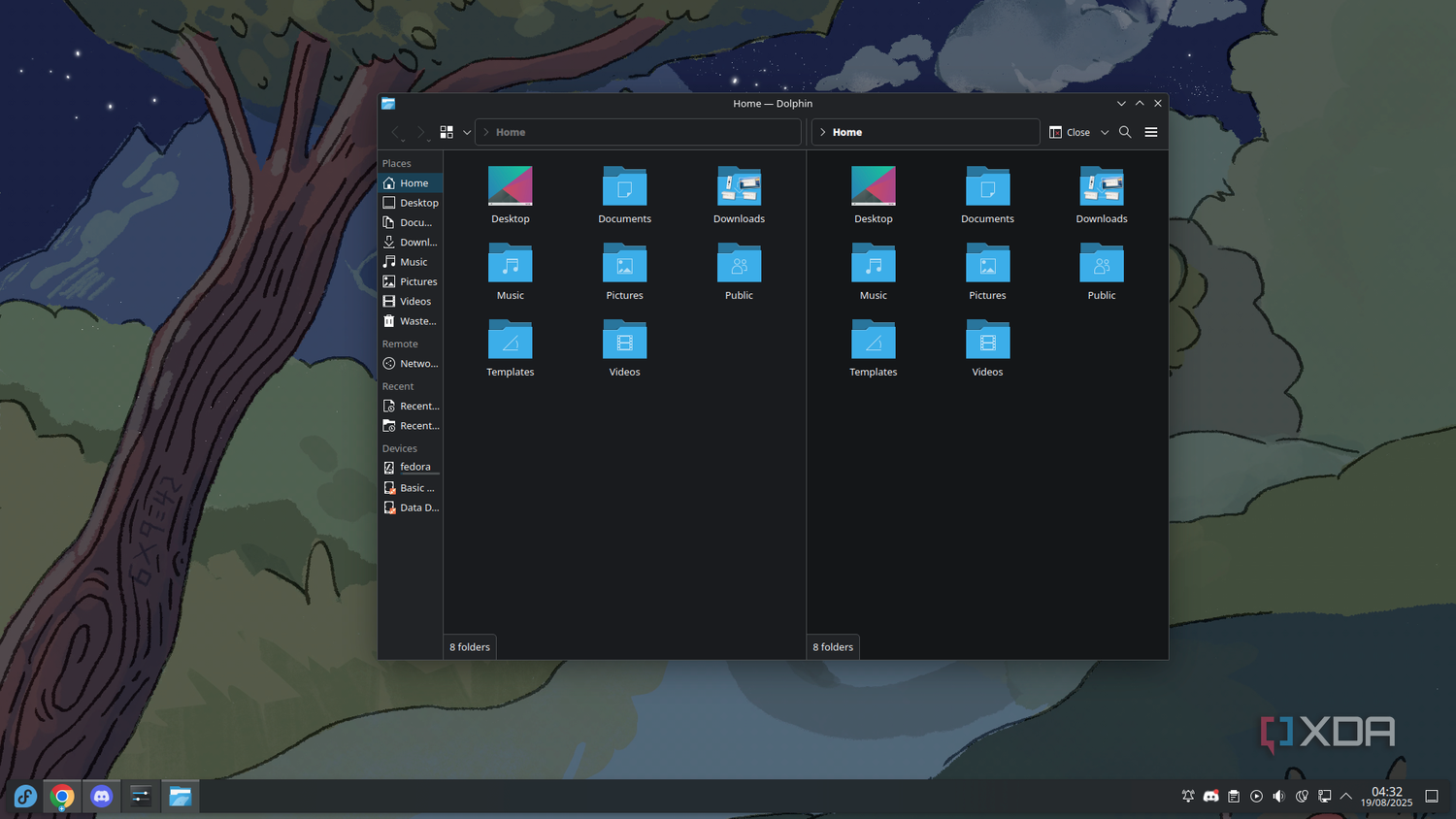
Task: Select Videos folder in right pane
Action: pos(987,347)
